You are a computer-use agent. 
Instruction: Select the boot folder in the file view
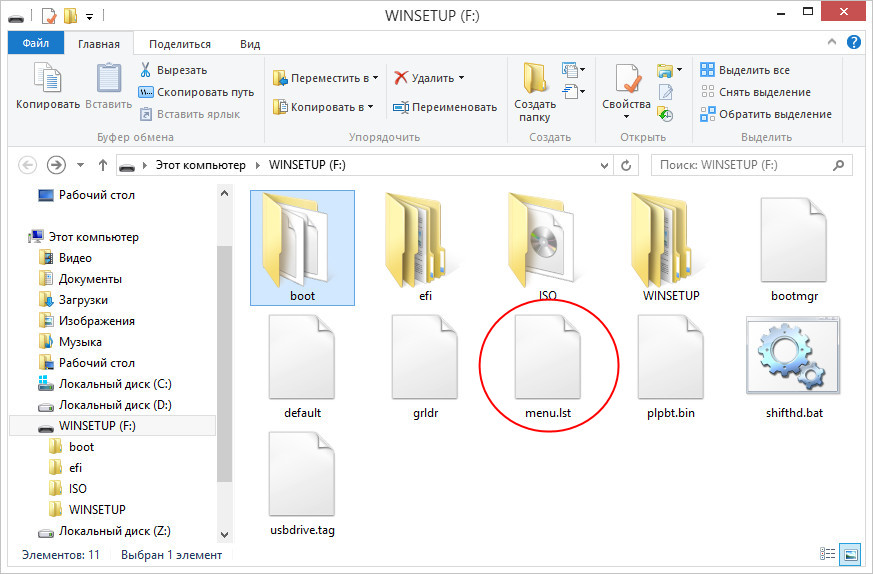coord(302,248)
